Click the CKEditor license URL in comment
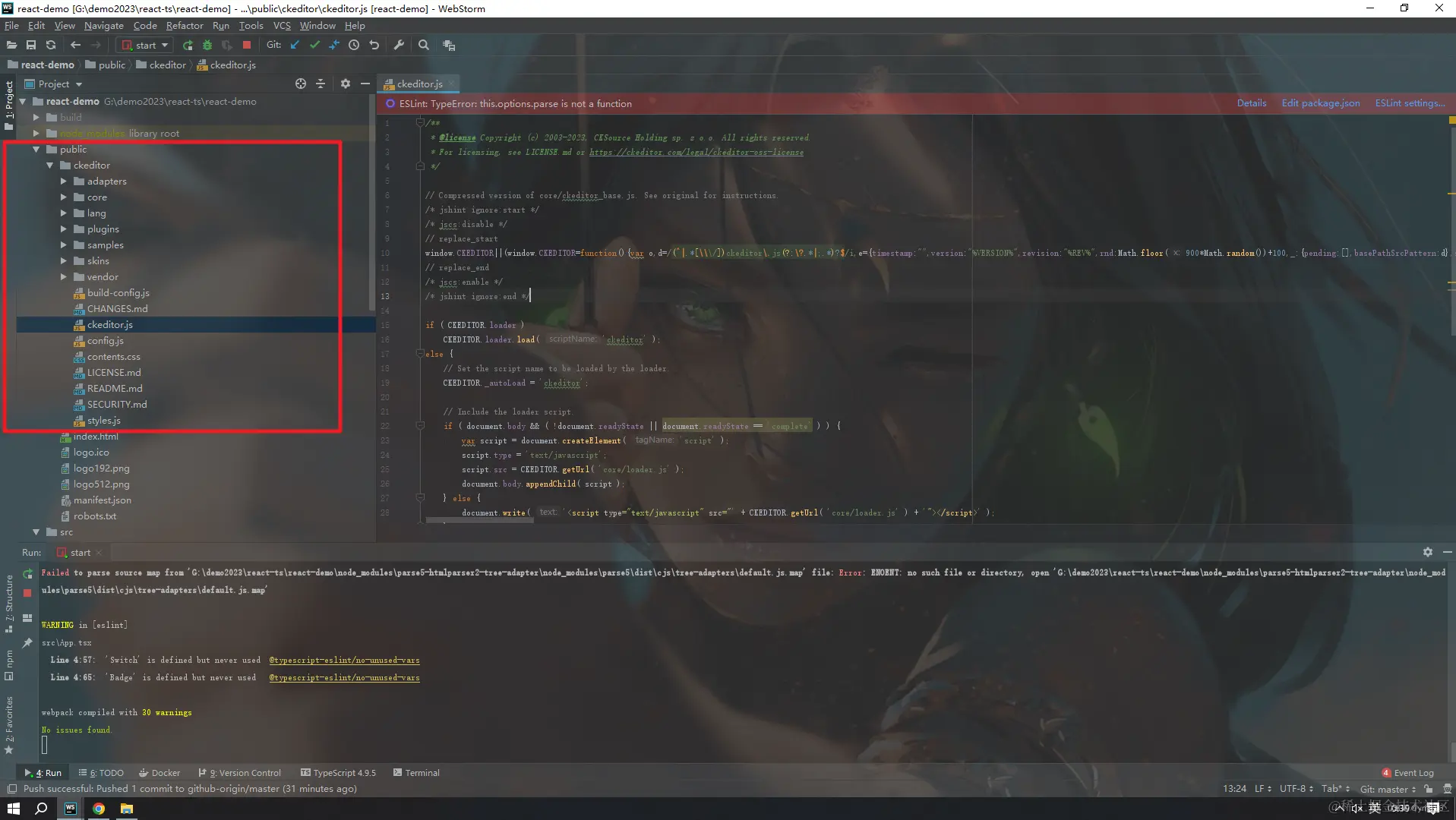The width and height of the screenshot is (1456, 820). pos(696,153)
